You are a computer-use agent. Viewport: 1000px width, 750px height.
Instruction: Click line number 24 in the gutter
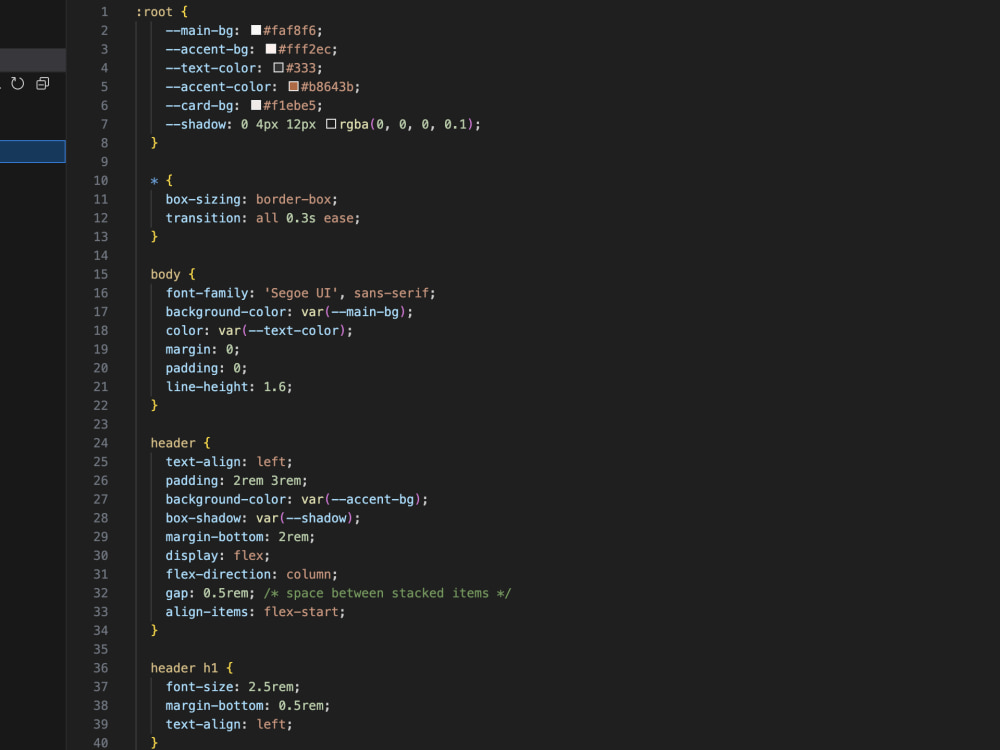tap(101, 443)
